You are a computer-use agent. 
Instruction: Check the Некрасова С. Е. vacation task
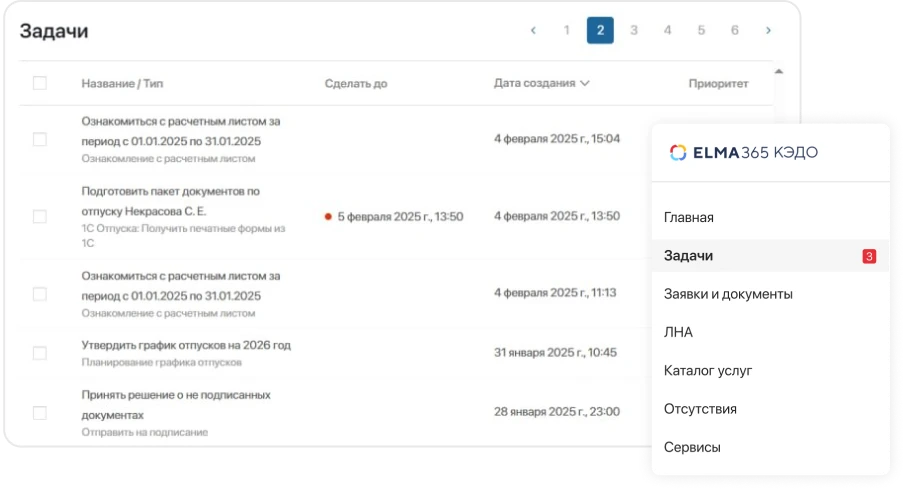(40, 216)
